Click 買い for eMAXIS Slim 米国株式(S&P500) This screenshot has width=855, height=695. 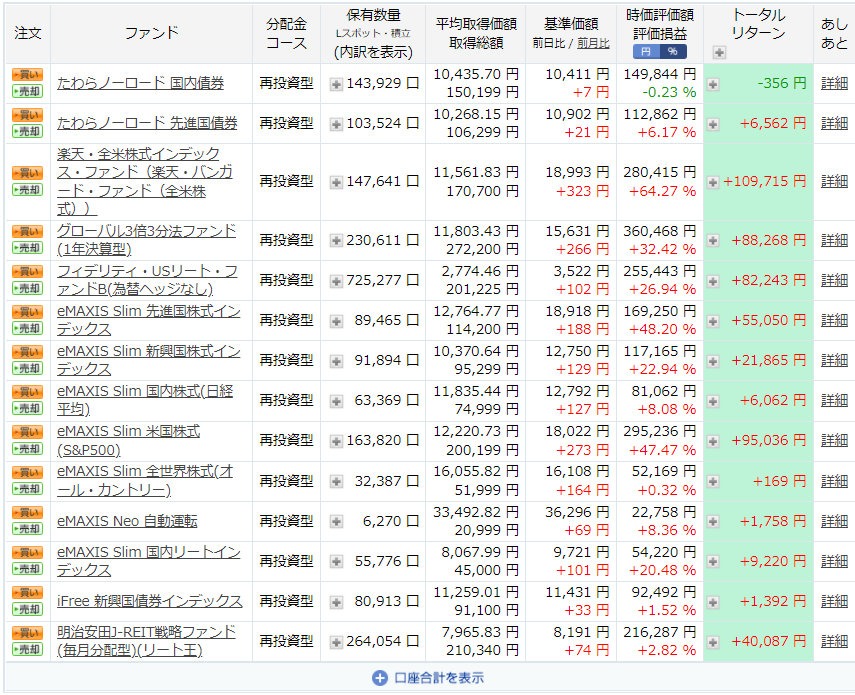pyautogui.click(x=27, y=433)
